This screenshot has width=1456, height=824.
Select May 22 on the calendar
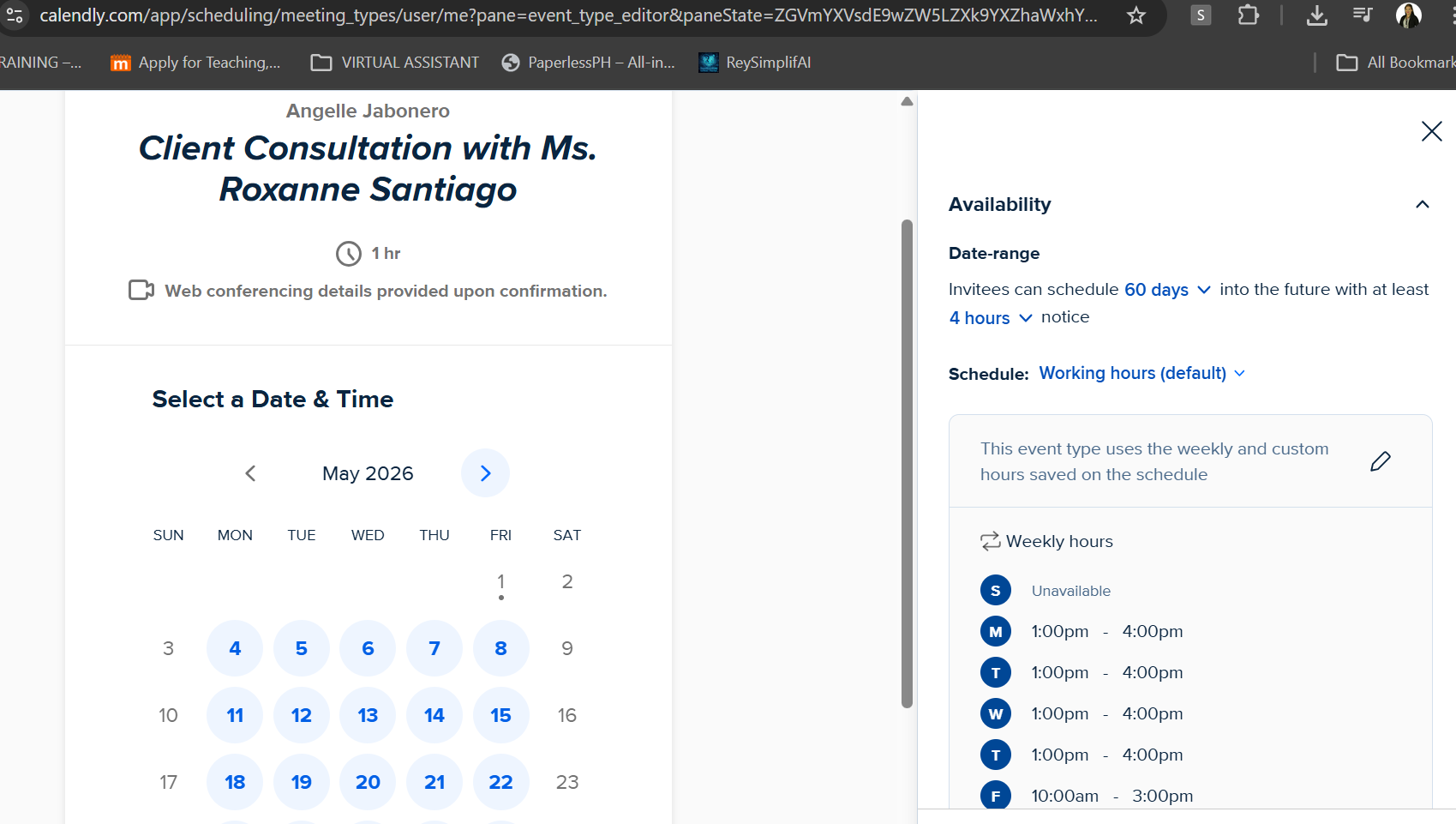click(500, 782)
